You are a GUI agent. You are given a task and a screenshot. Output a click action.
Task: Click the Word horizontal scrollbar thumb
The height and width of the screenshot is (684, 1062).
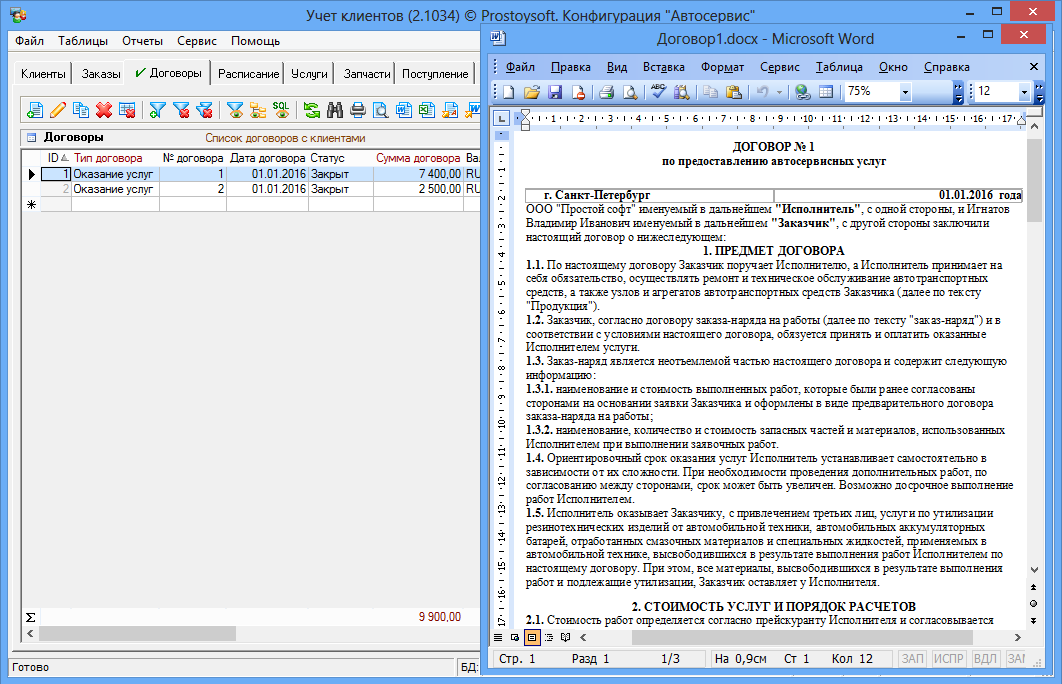click(x=802, y=637)
